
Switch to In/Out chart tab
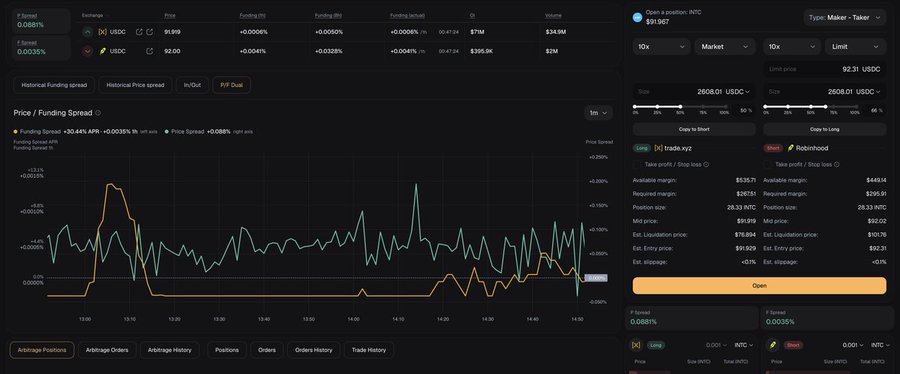192,85
